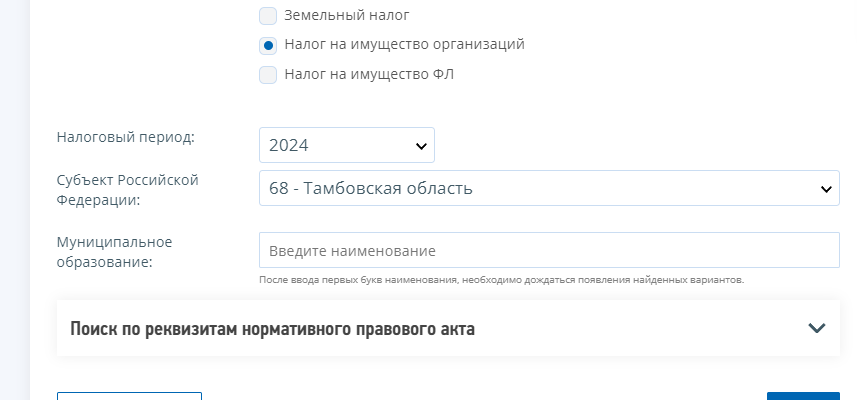
Task: Click the Муниципальное образование field label
Action: coord(115,251)
